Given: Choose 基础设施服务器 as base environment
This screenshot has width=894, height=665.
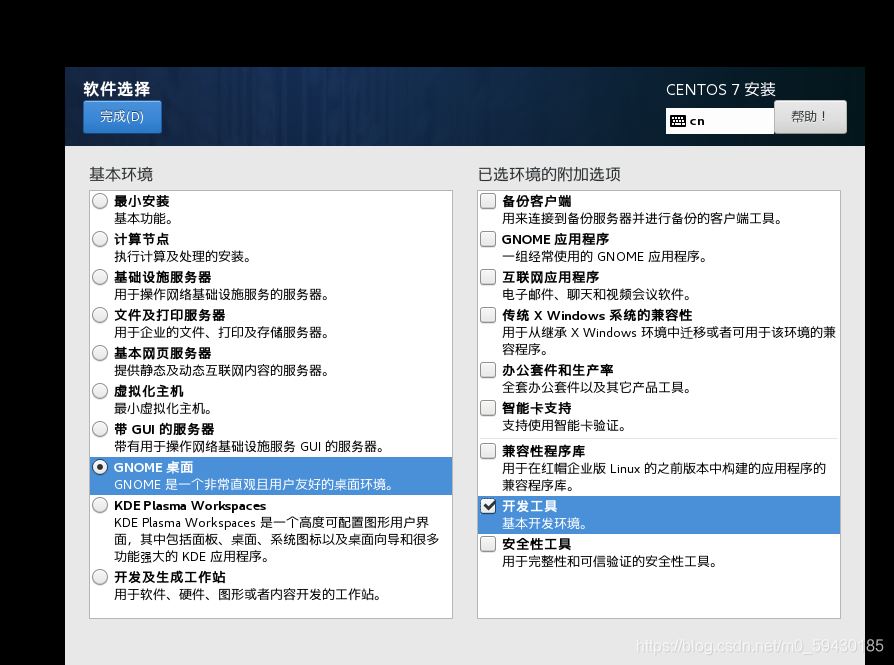Looking at the screenshot, I should 100,277.
